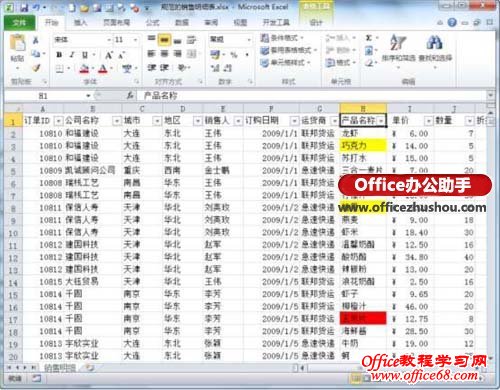This screenshot has height=390, width=500.
Task: Click the Align Text Right icon
Action: coord(177,54)
